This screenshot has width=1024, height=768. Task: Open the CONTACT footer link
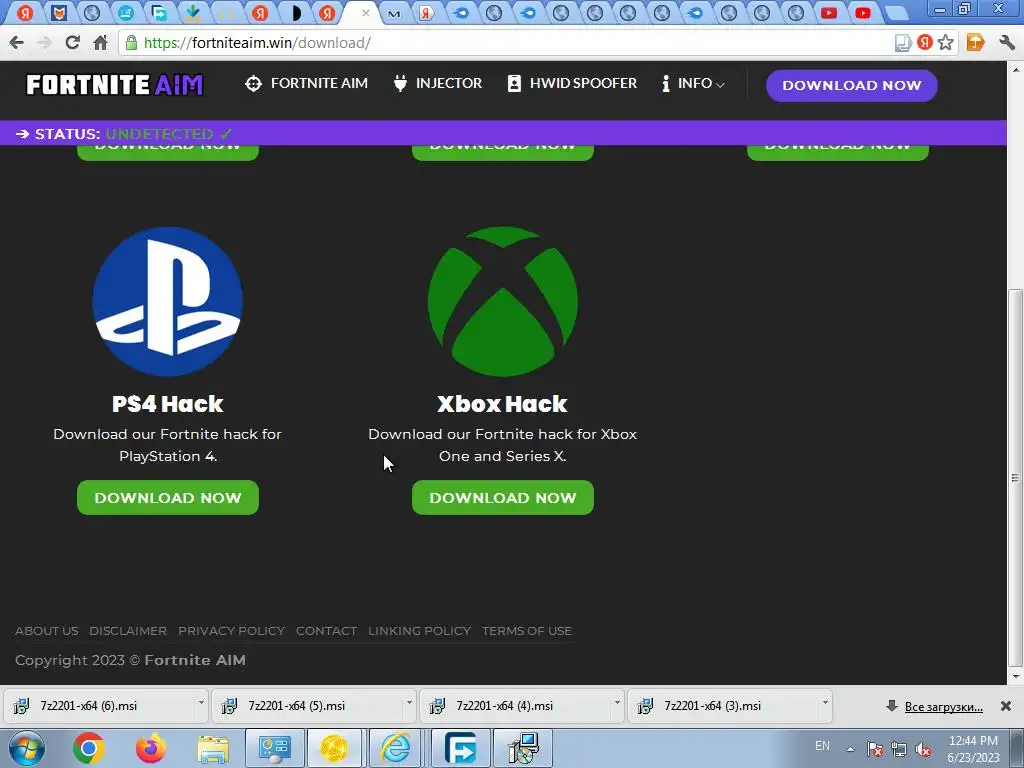pyautogui.click(x=326, y=631)
